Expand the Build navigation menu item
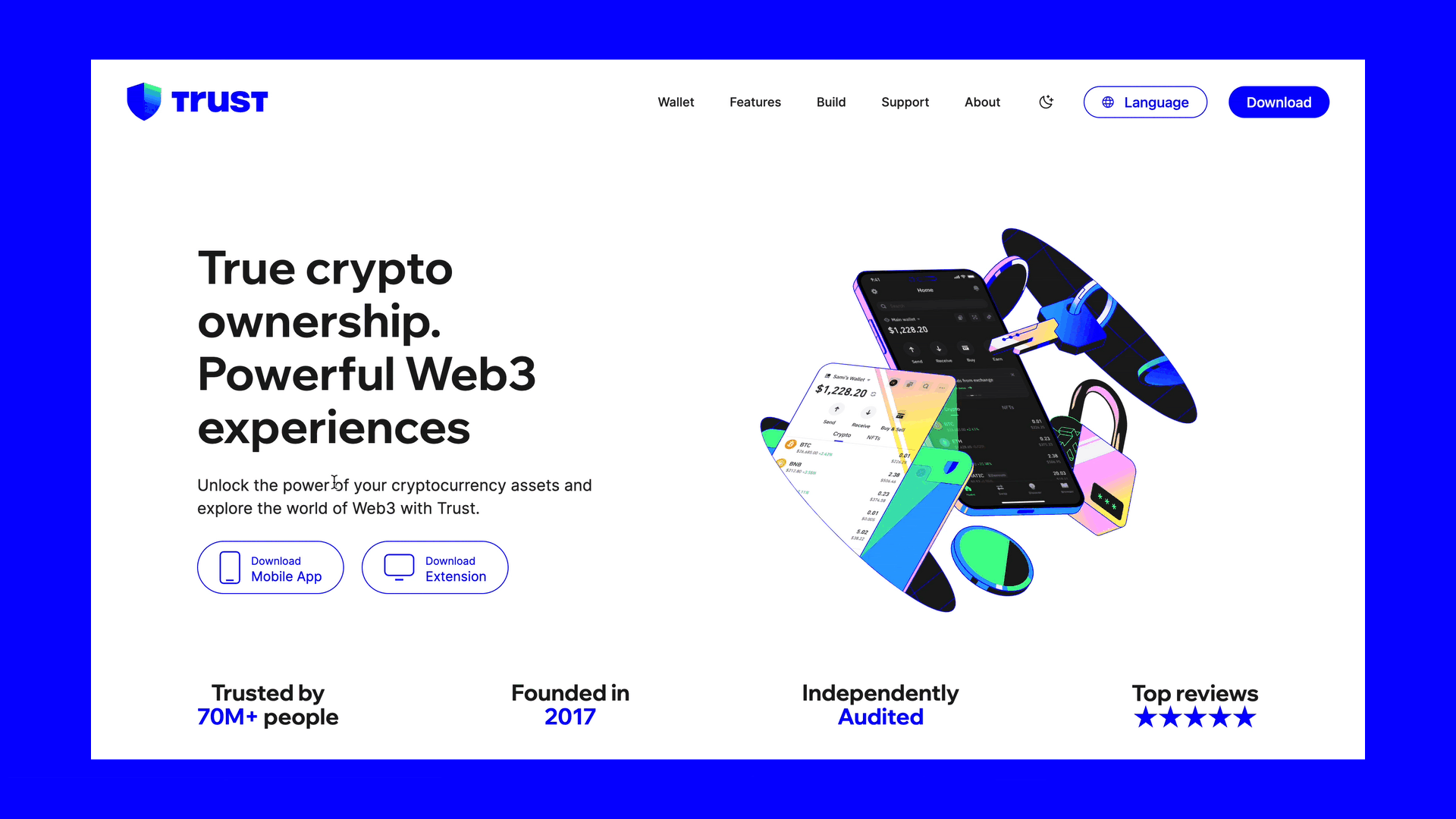The height and width of the screenshot is (819, 1456). coord(831,101)
